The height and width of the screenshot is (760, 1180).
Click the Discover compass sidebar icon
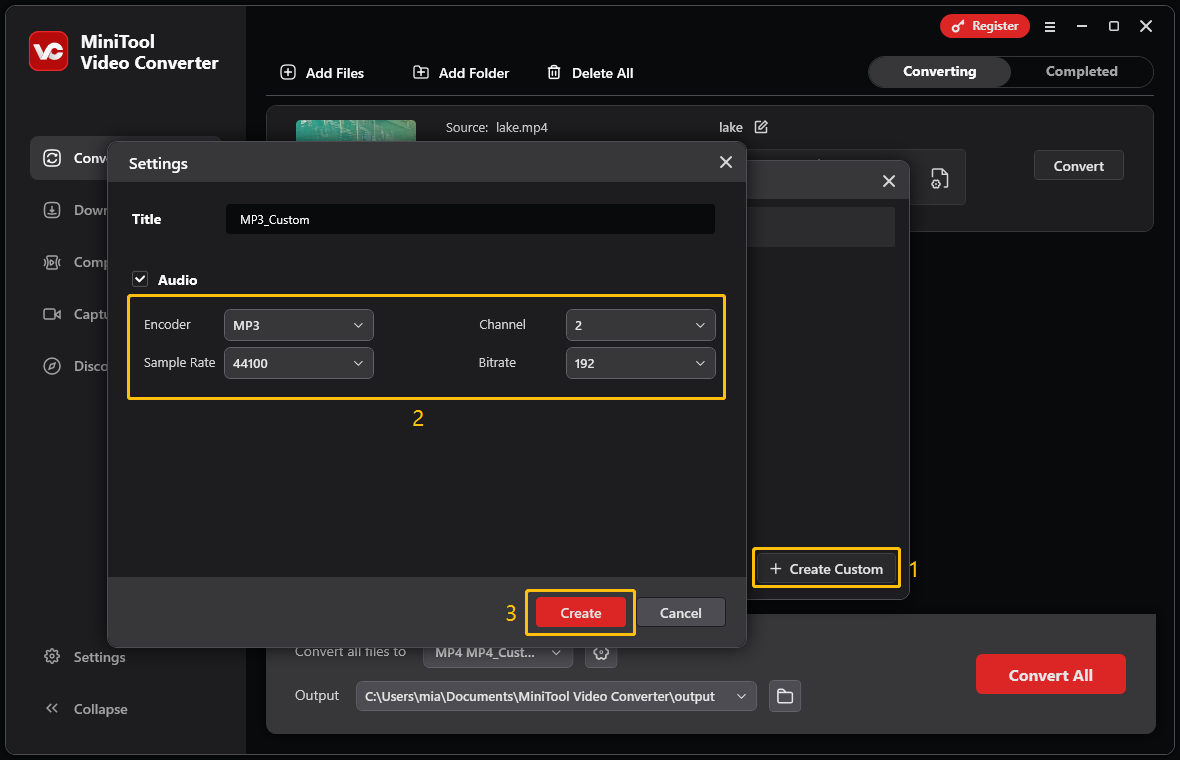click(52, 366)
